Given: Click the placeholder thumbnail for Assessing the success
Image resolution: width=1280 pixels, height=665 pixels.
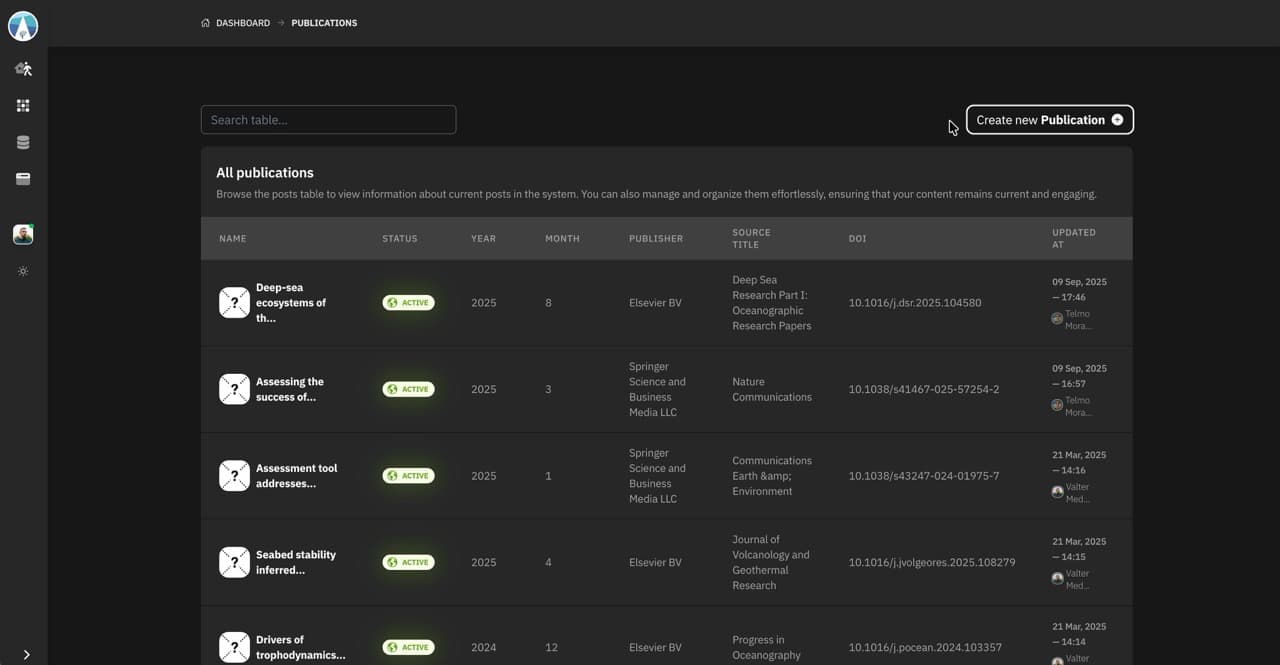Looking at the screenshot, I should click(x=234, y=389).
